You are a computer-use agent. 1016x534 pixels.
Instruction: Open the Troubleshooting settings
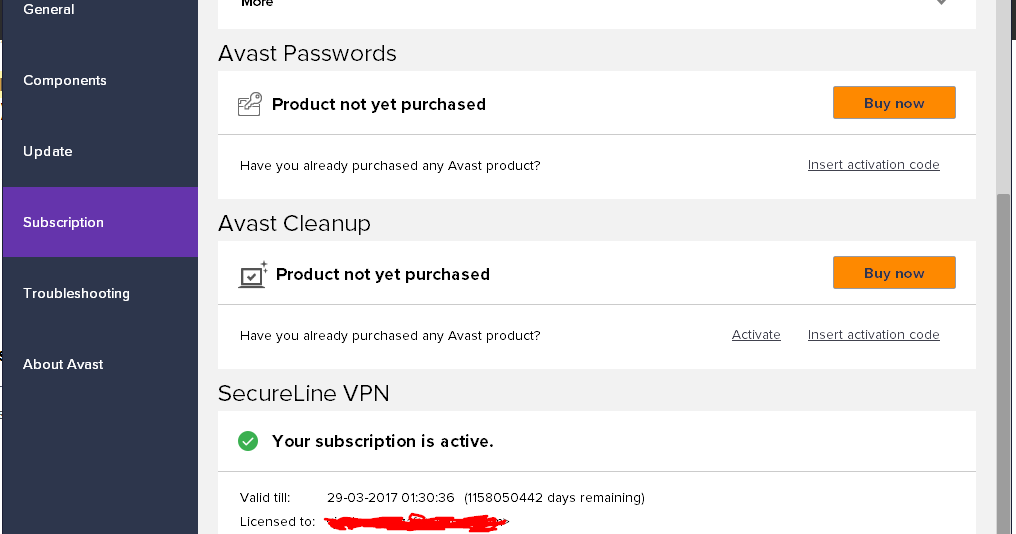pyautogui.click(x=76, y=294)
